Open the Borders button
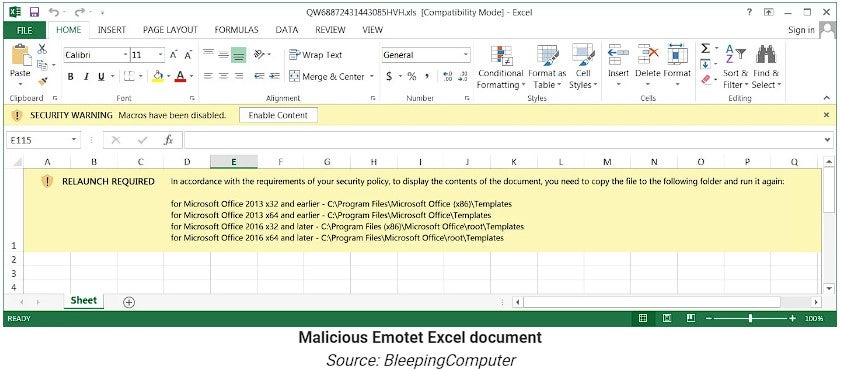Viewport: 841px width, 370px height. (129, 77)
